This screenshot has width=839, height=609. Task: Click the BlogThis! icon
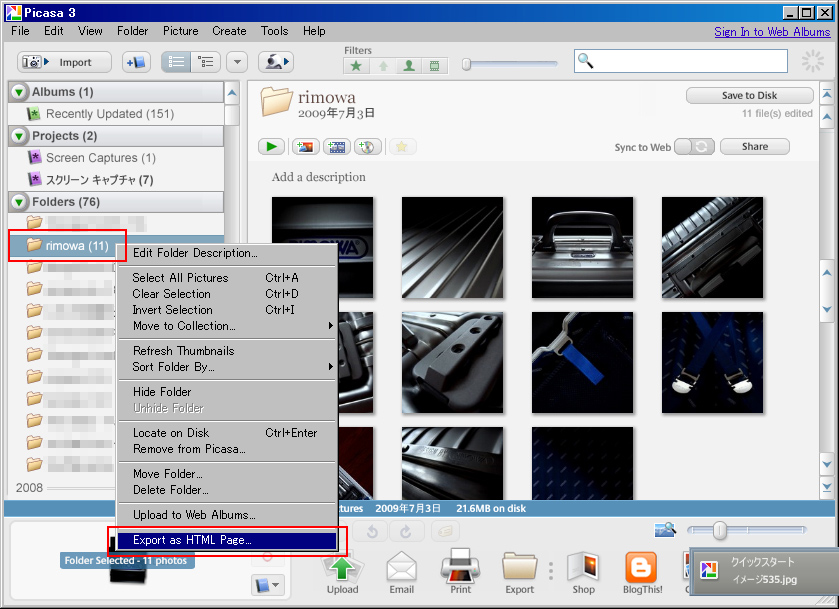tap(642, 573)
